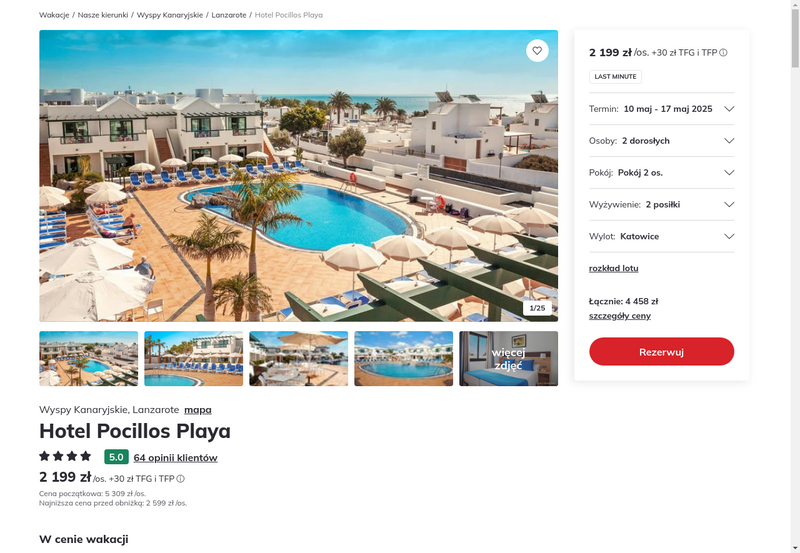This screenshot has width=800, height=553.
Task: Add hotel to favorites with heart icon
Action: click(x=537, y=51)
